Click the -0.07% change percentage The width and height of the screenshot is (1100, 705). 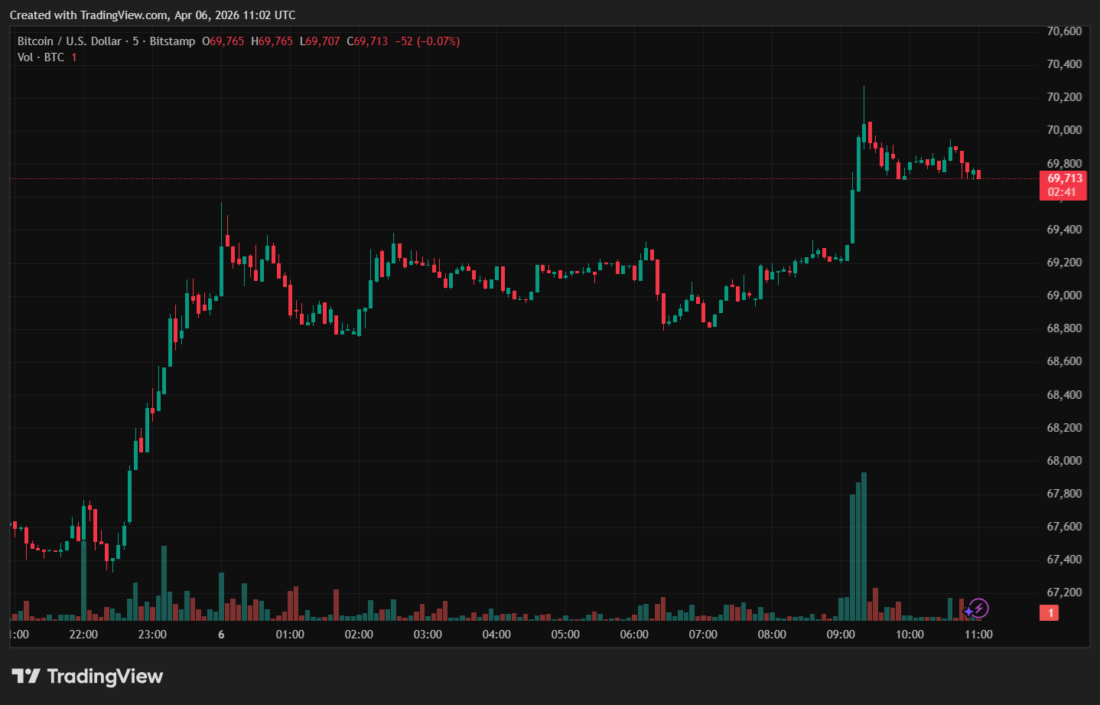[x=437, y=41]
